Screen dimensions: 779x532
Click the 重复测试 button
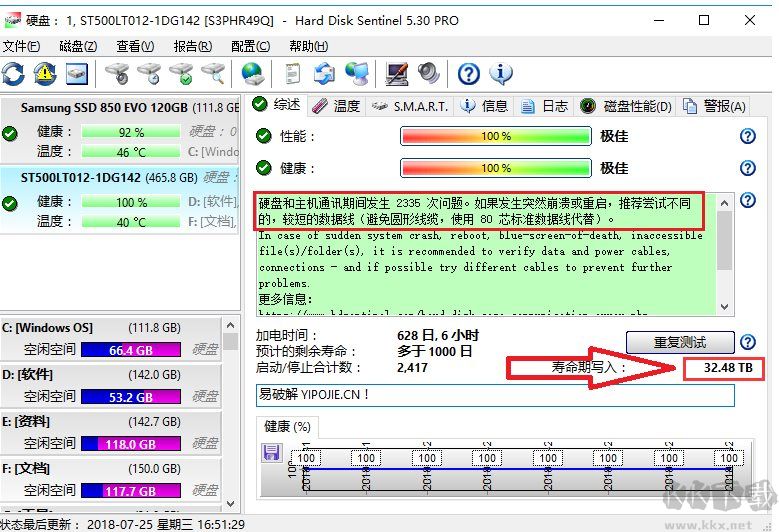pyautogui.click(x=680, y=342)
